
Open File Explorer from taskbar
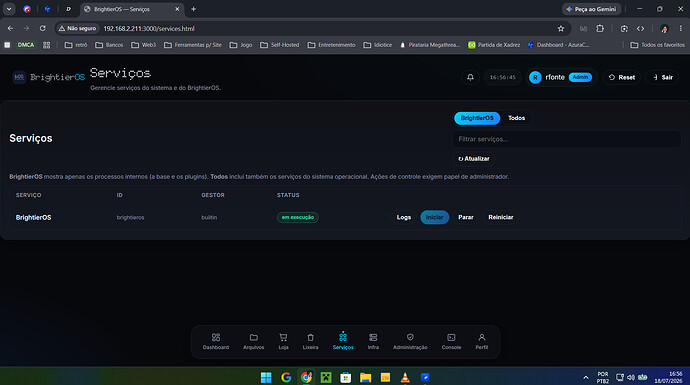[365, 378]
